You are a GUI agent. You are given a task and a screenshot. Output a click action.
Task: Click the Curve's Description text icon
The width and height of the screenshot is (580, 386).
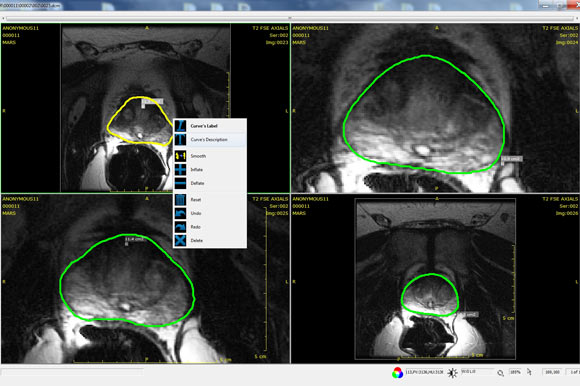coord(180,139)
